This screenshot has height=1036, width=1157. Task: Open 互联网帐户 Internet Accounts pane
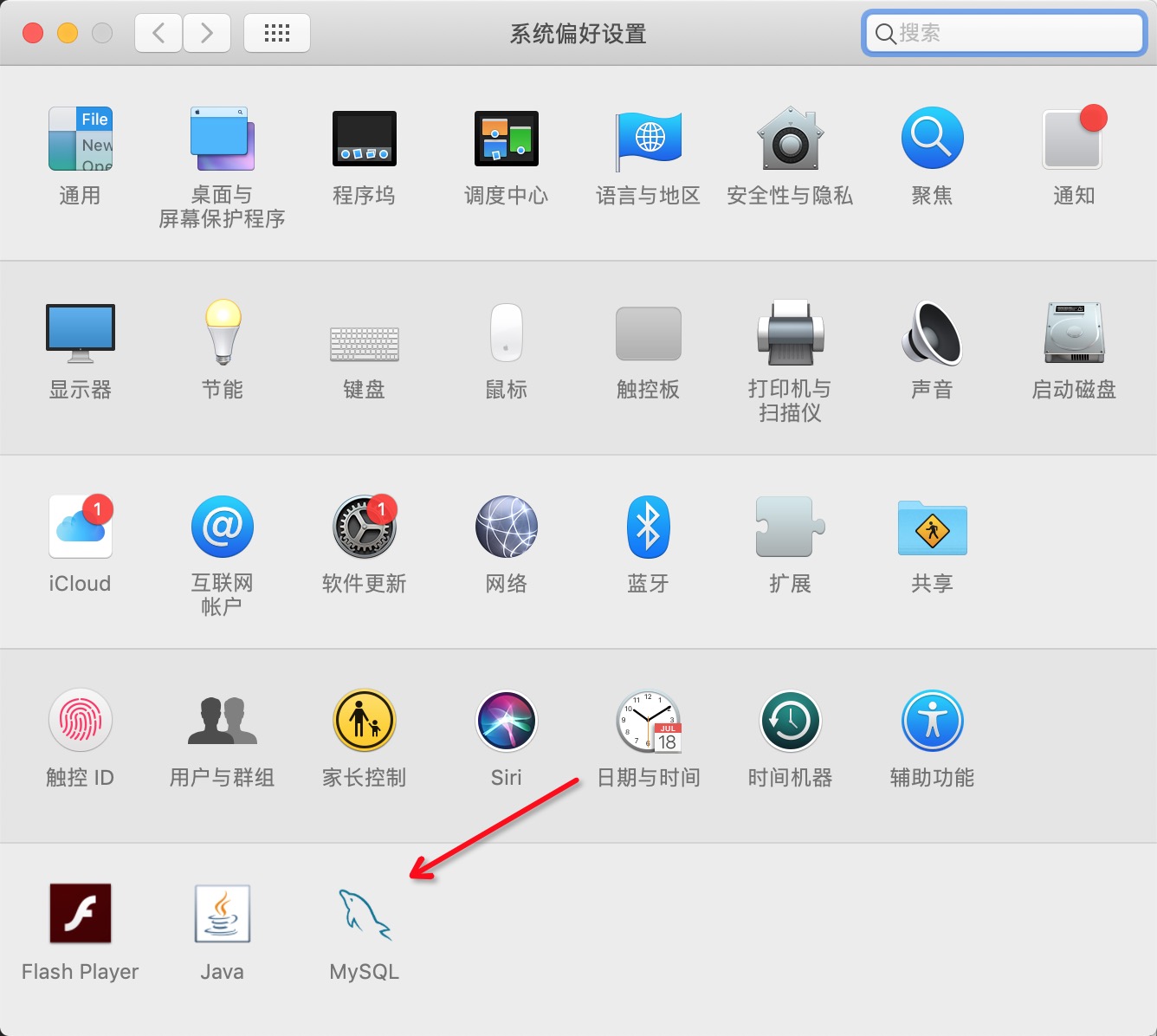coord(223,527)
